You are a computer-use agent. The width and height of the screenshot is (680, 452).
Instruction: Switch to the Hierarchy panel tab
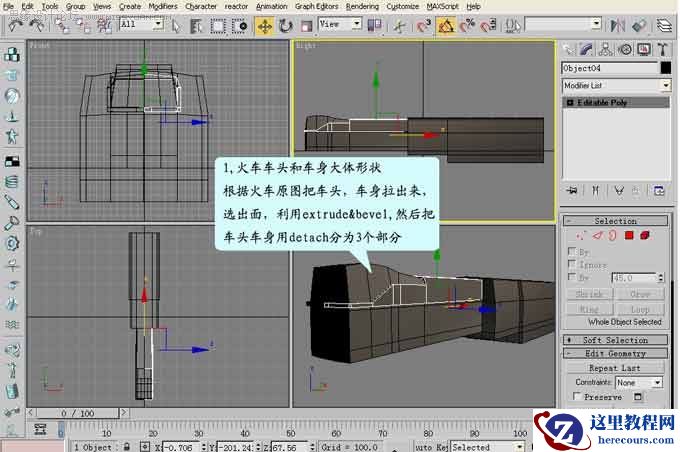point(605,49)
